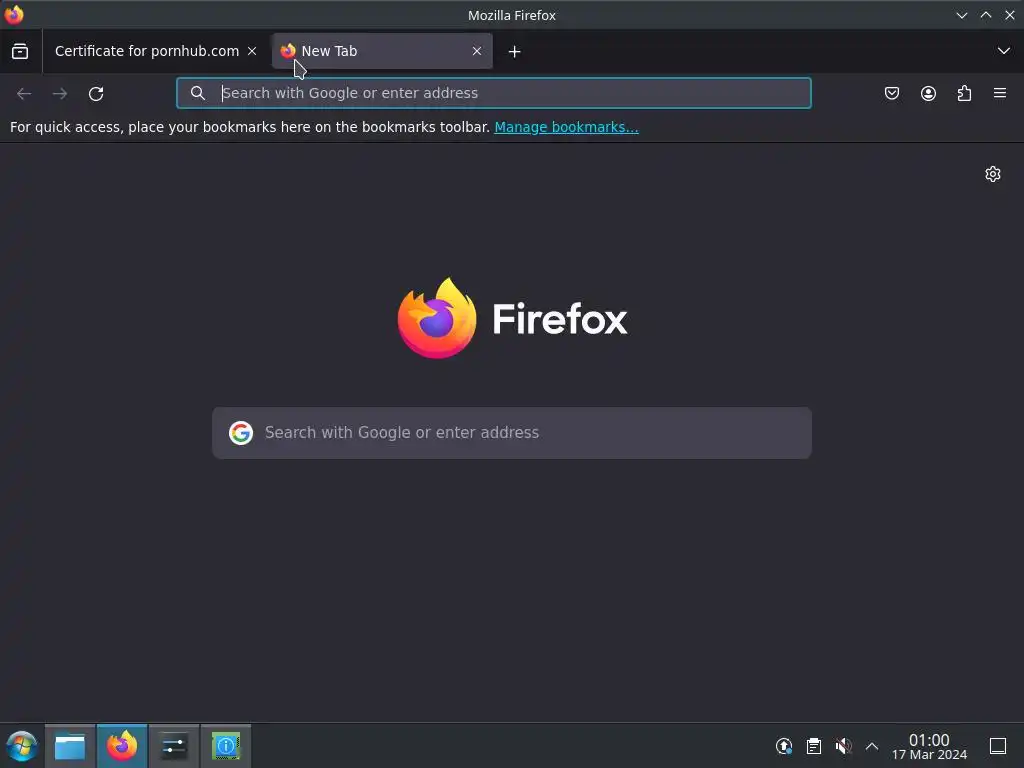Click the Google logo in search box
The width and height of the screenshot is (1024, 768).
tap(241, 432)
